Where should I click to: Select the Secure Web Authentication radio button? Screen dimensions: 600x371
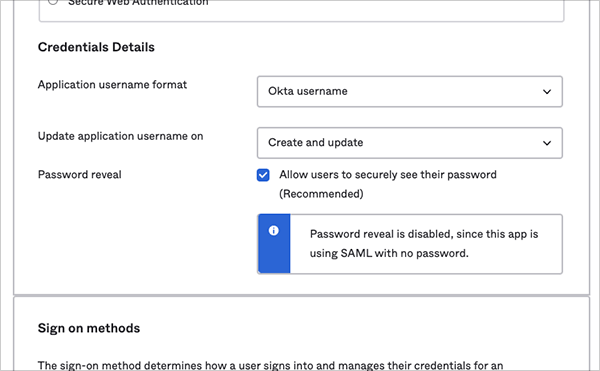pyautogui.click(x=53, y=2)
